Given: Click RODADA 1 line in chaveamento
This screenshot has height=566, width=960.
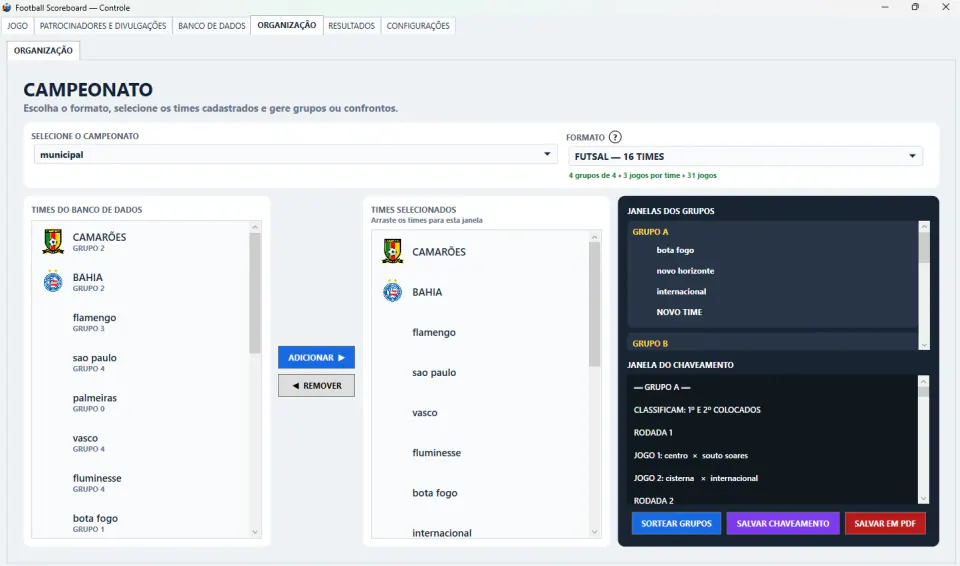Looking at the screenshot, I should click(653, 432).
